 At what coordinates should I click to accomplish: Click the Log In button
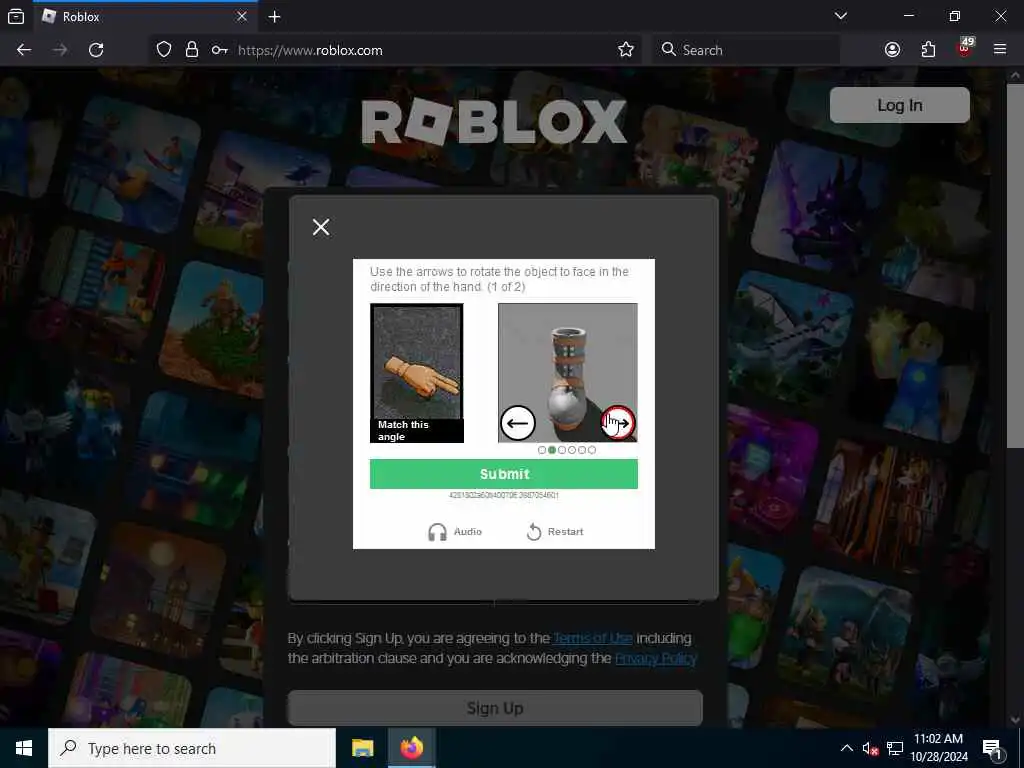[x=899, y=105]
